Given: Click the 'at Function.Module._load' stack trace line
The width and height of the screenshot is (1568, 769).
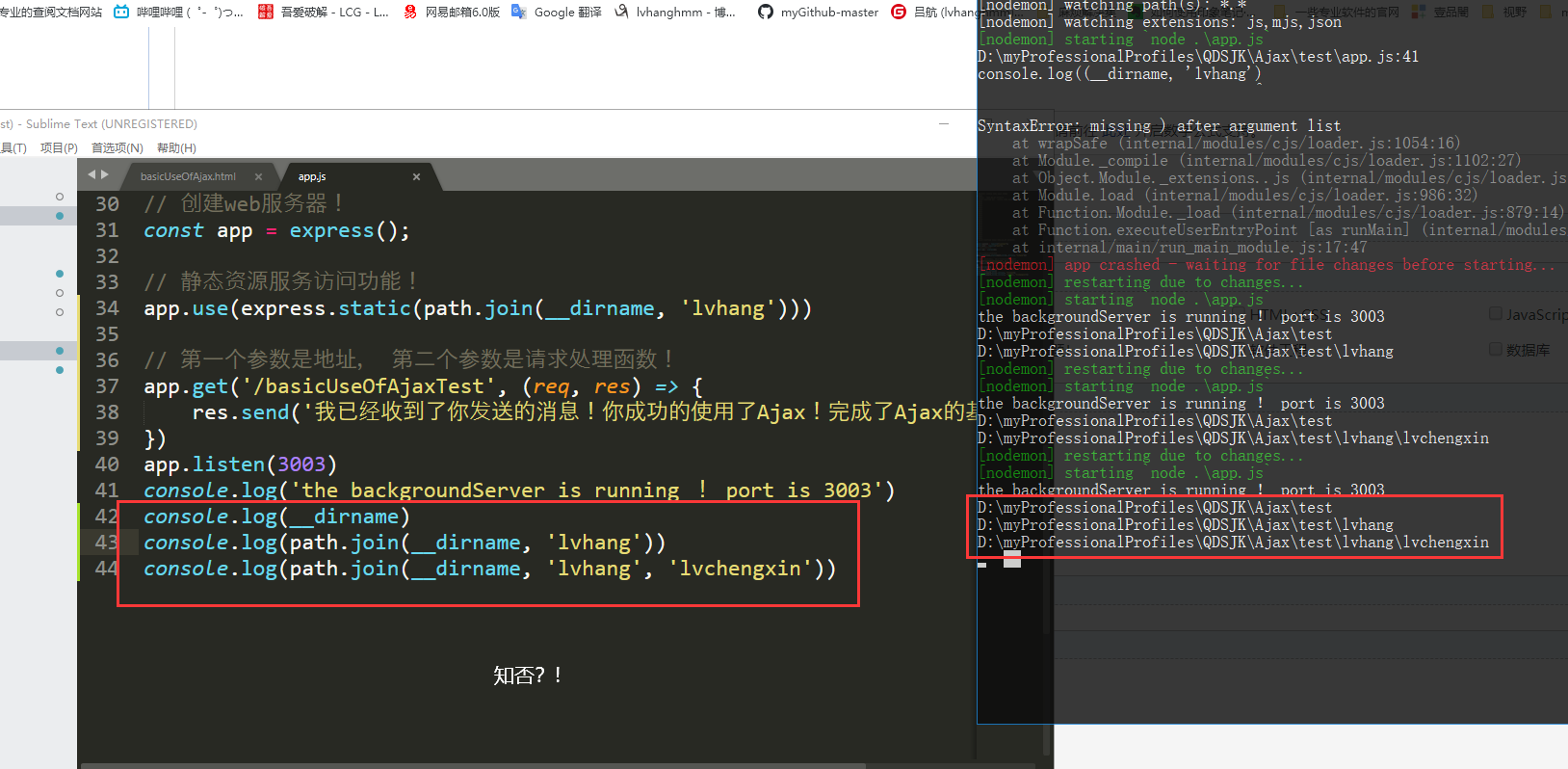Looking at the screenshot, I should click(1288, 213).
